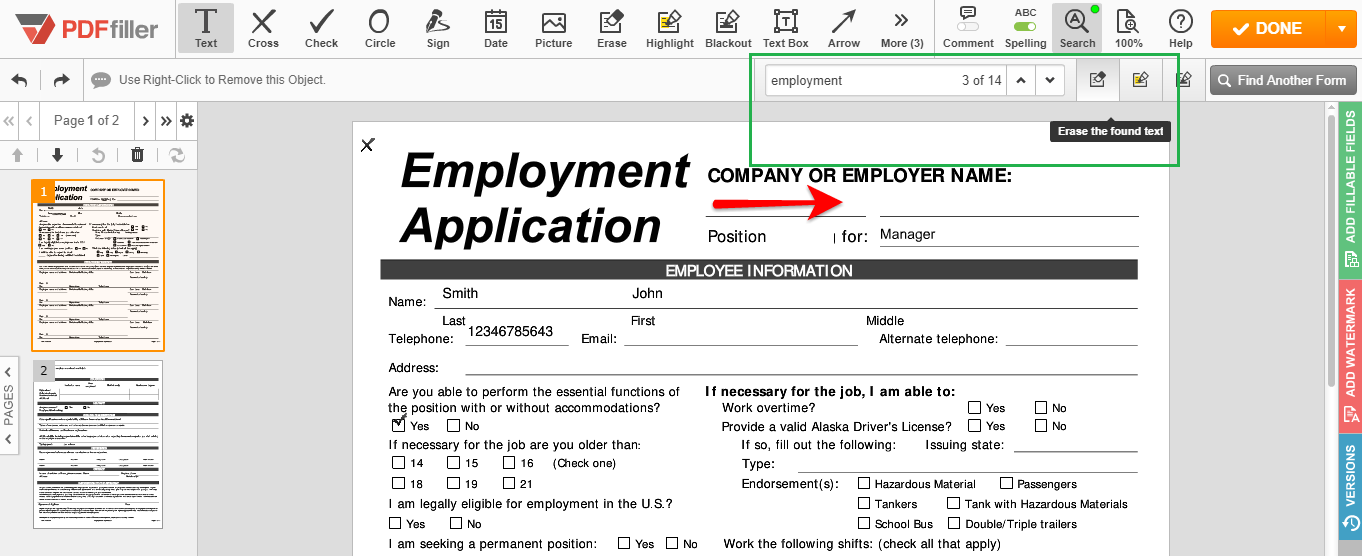Click Find Another Form button
The image size is (1362, 556).
point(1283,80)
